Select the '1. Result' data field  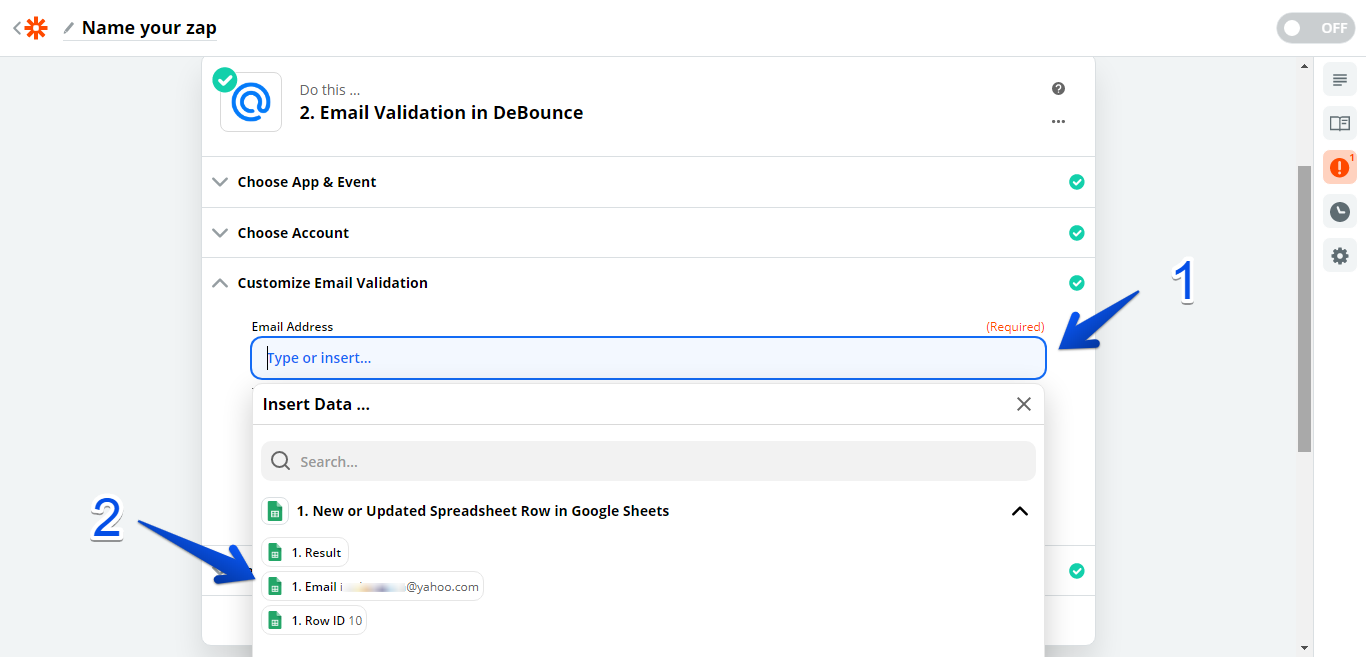[306, 552]
